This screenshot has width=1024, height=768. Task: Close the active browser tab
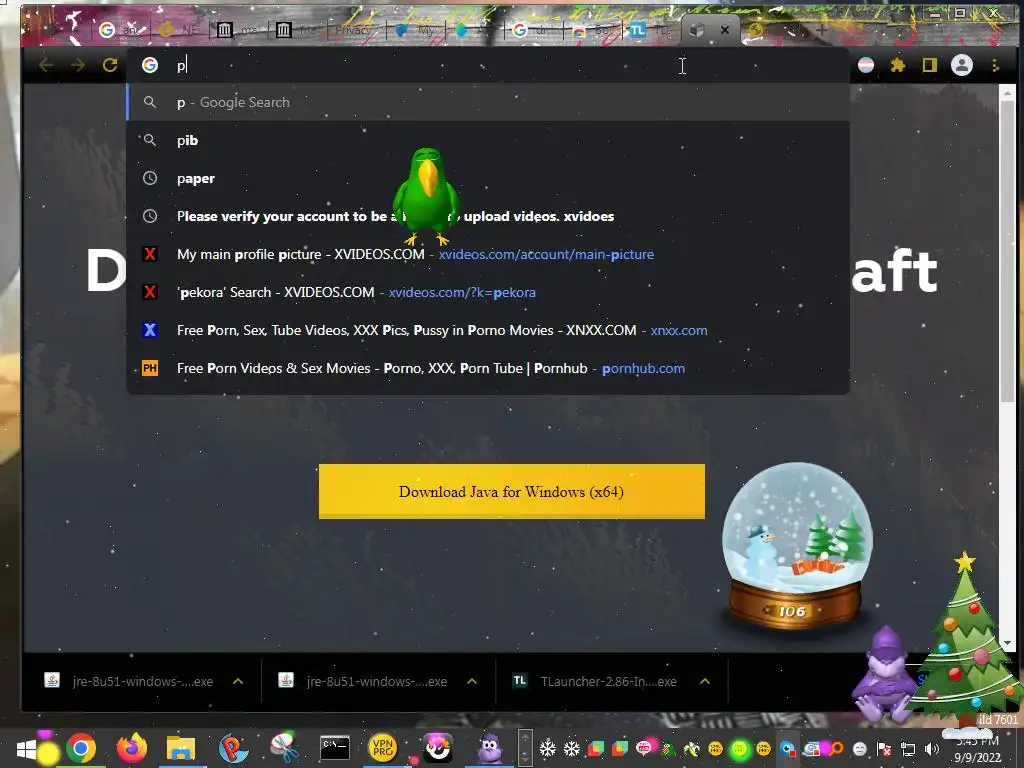725,30
